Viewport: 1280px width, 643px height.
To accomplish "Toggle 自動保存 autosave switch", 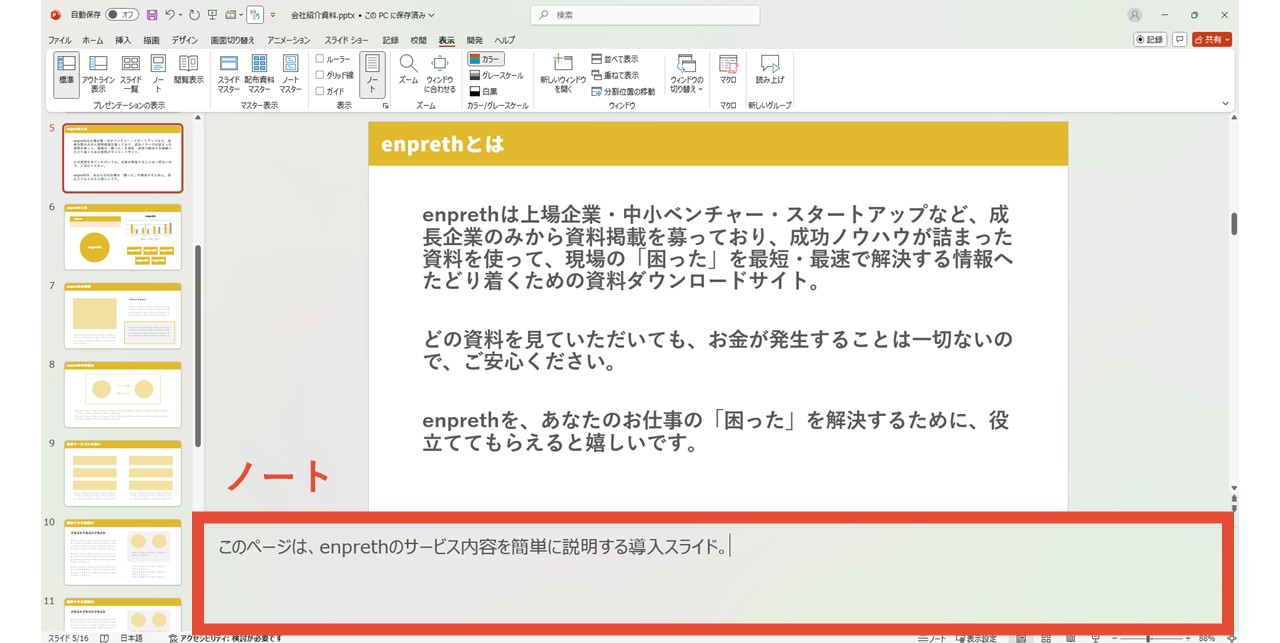I will click(122, 15).
